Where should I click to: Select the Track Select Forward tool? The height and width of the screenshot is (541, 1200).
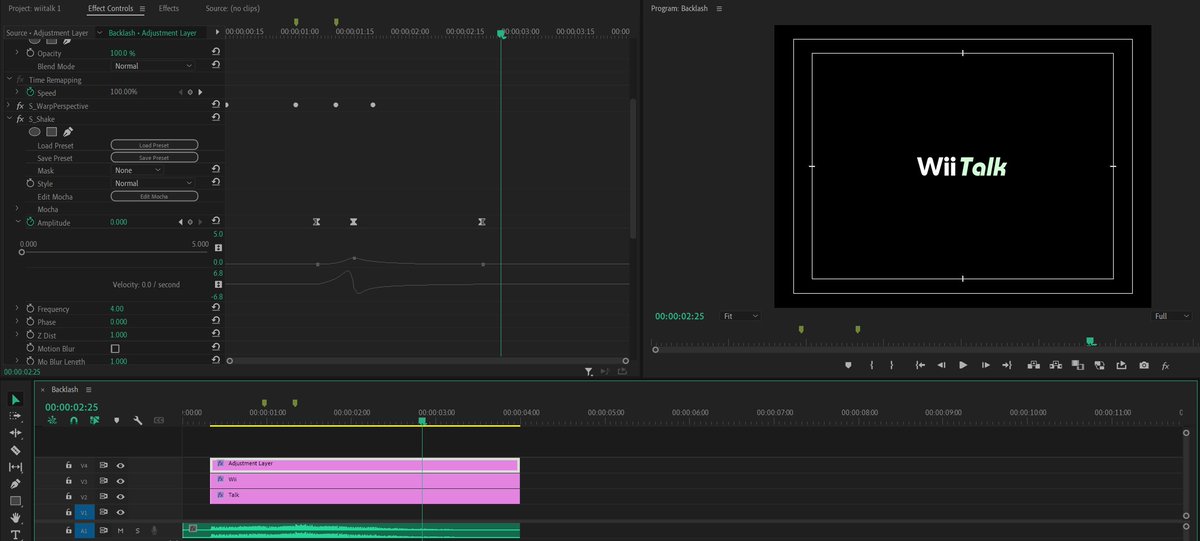click(15, 416)
